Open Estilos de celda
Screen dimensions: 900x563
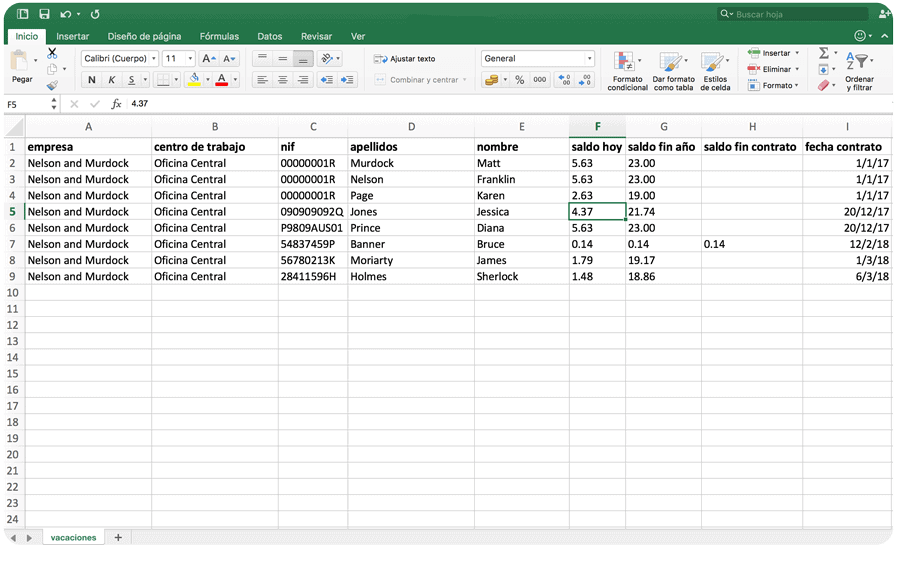pyautogui.click(x=715, y=71)
